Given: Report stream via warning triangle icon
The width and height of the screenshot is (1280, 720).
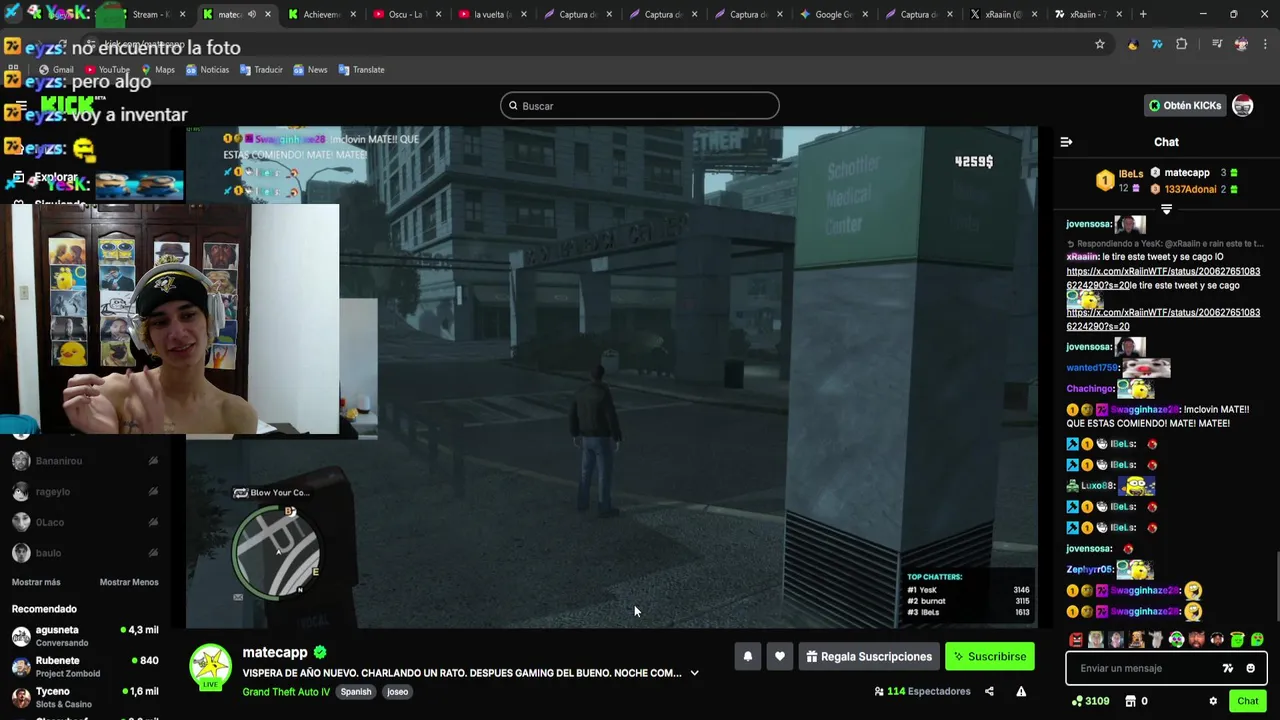Looking at the screenshot, I should coord(1021,691).
